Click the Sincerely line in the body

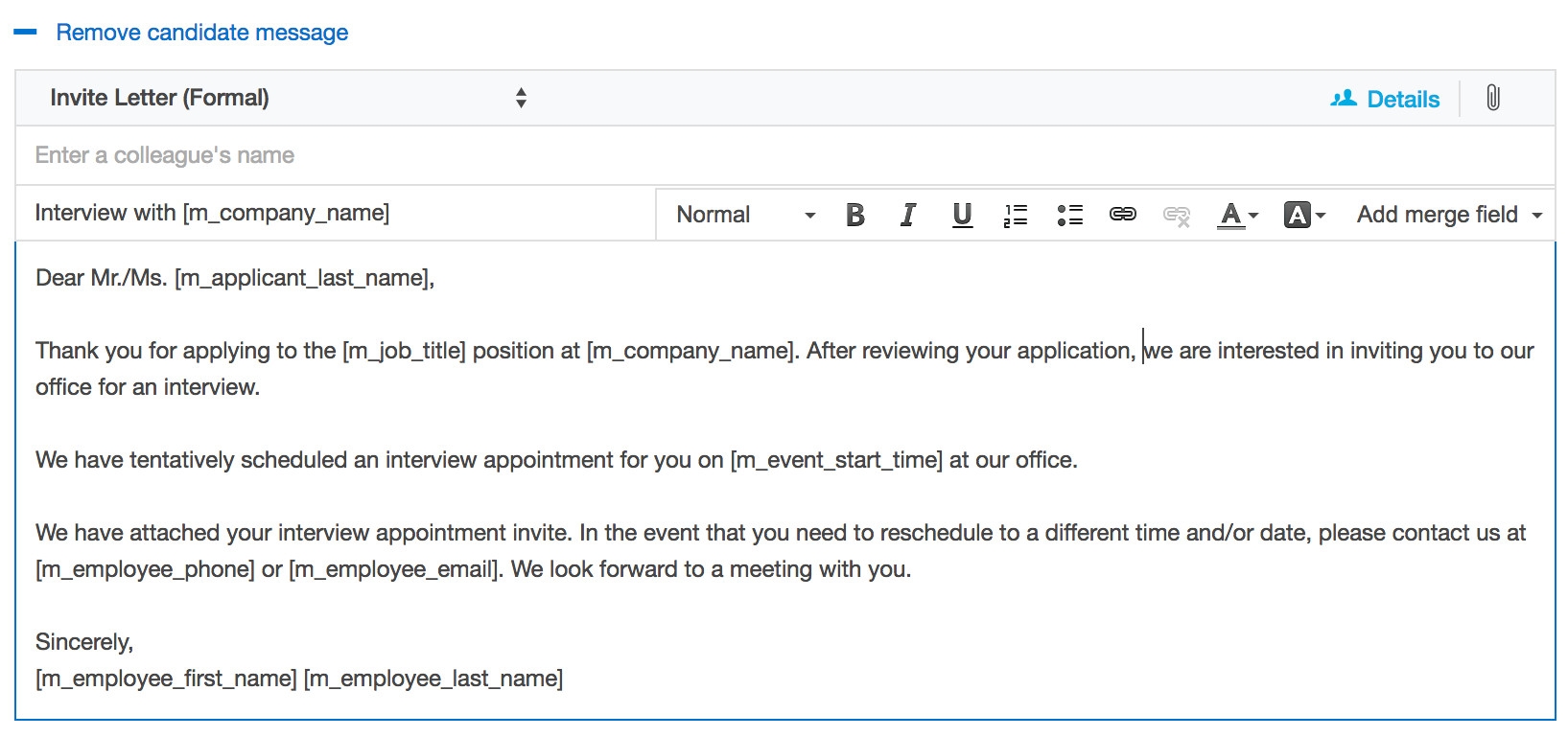[x=84, y=642]
